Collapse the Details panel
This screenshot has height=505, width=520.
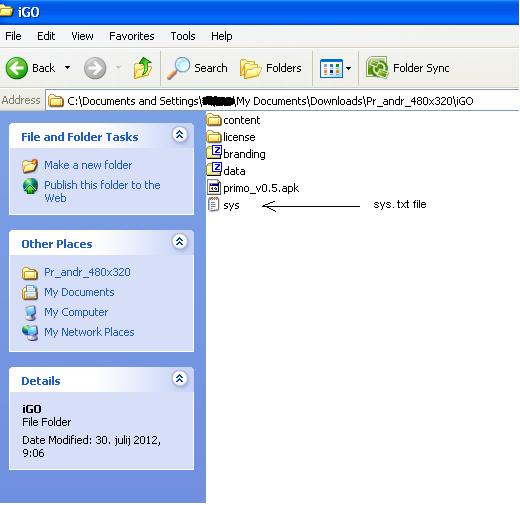180,378
